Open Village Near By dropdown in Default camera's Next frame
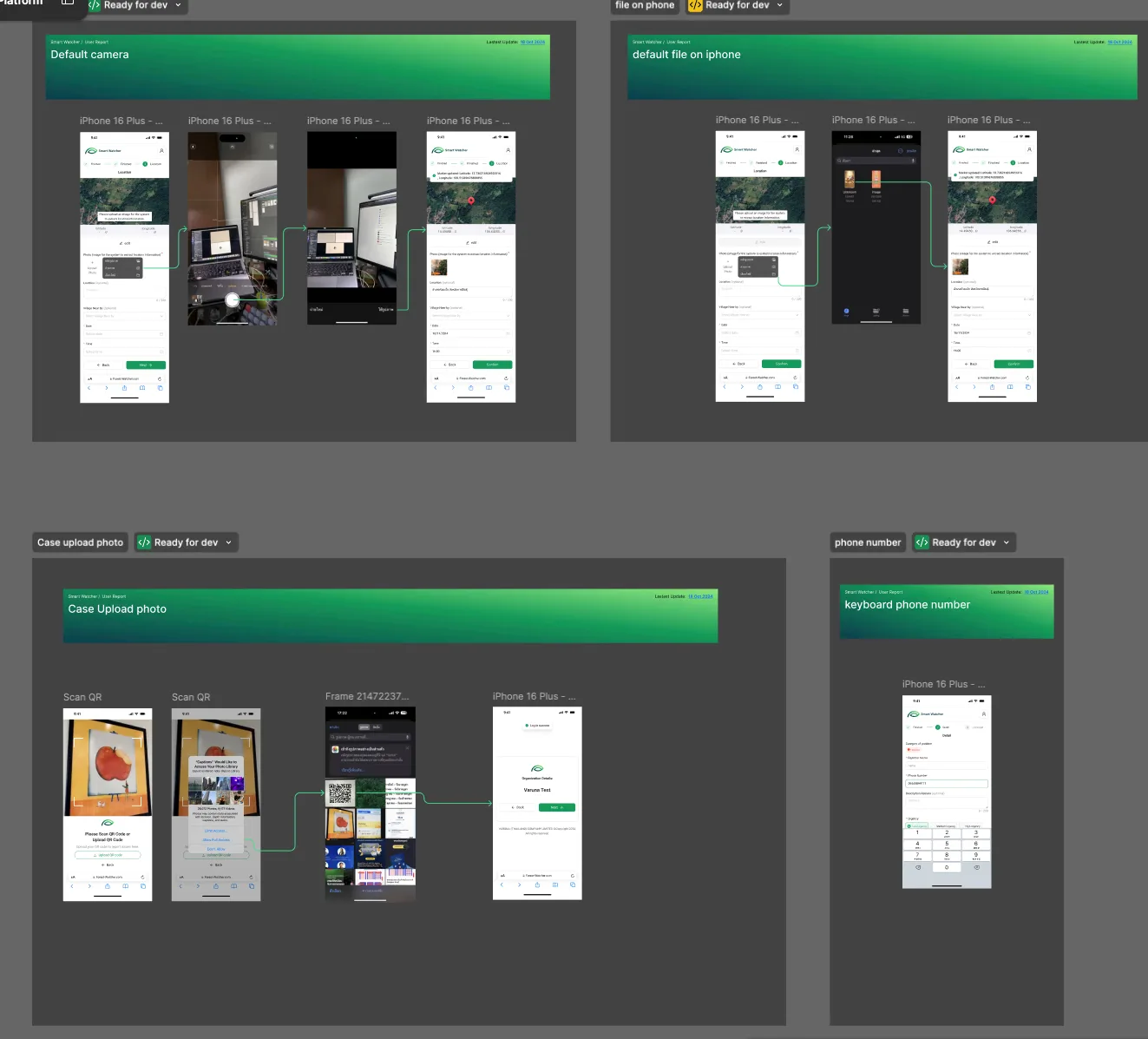Image resolution: width=1148 pixels, height=1039 pixels. (124, 316)
